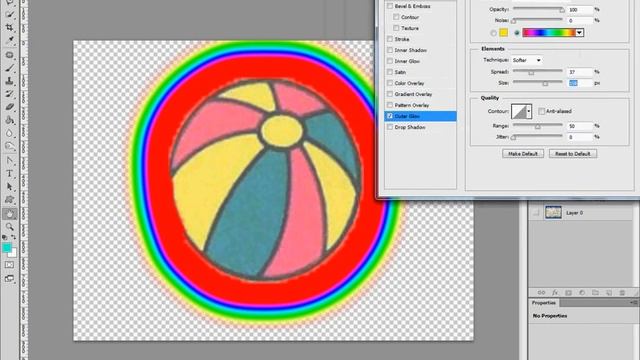640x360 pixels.
Task: Select the Quick Selection tool
Action: pos(10,14)
